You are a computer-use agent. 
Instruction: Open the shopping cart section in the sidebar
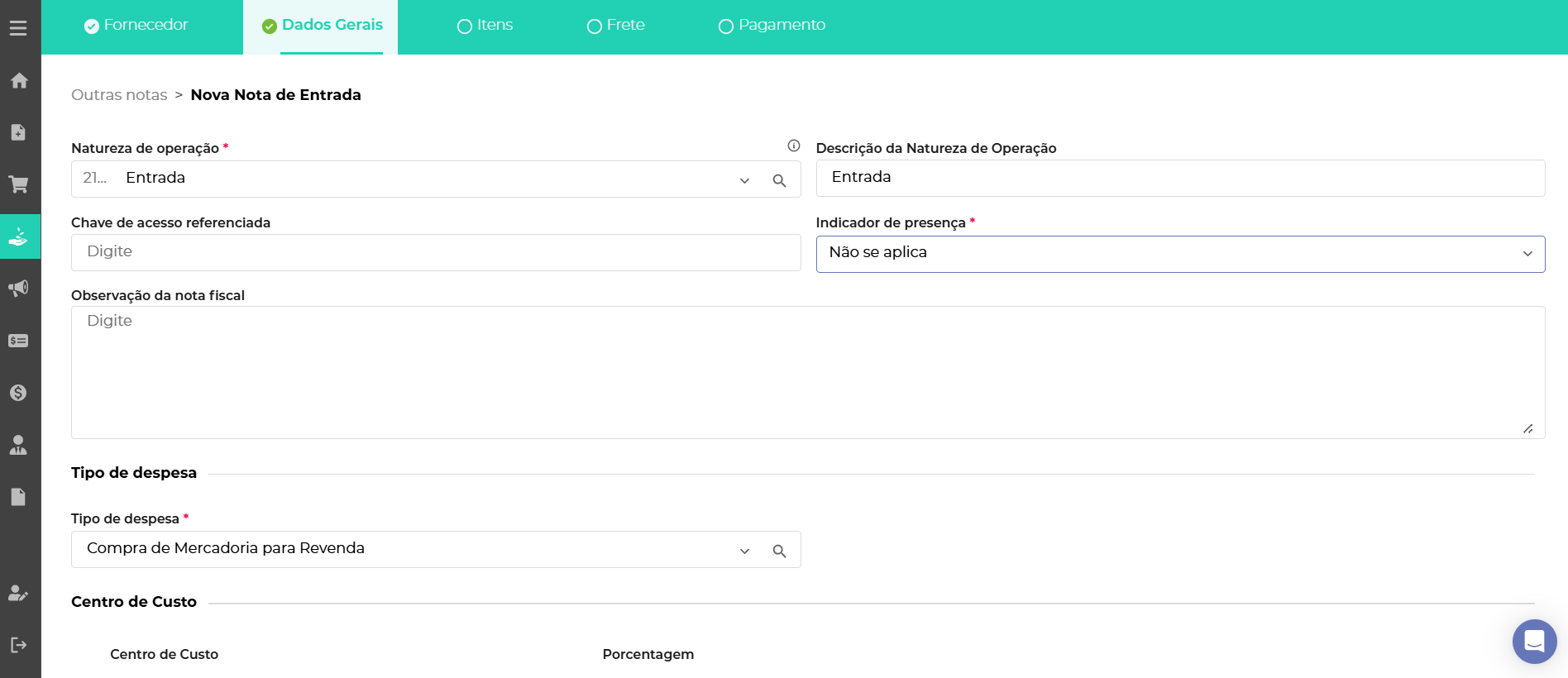tap(18, 184)
